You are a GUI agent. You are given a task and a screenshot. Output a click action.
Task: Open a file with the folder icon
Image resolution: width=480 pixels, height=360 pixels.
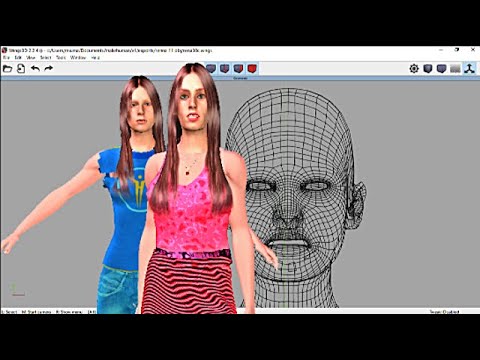(7, 69)
